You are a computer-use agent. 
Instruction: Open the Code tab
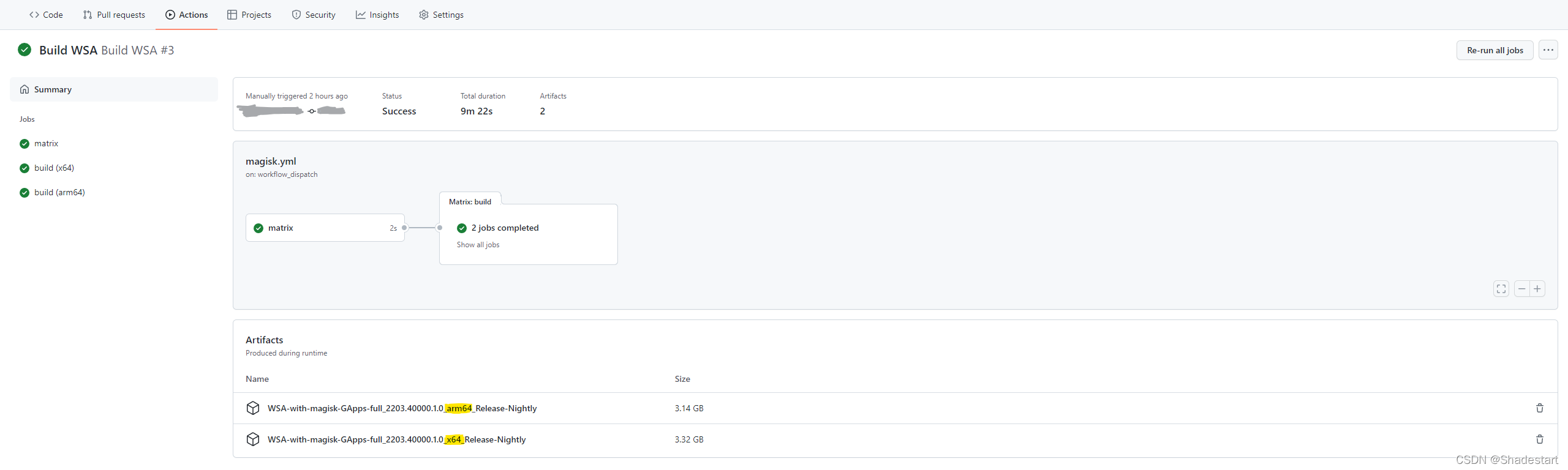(46, 15)
